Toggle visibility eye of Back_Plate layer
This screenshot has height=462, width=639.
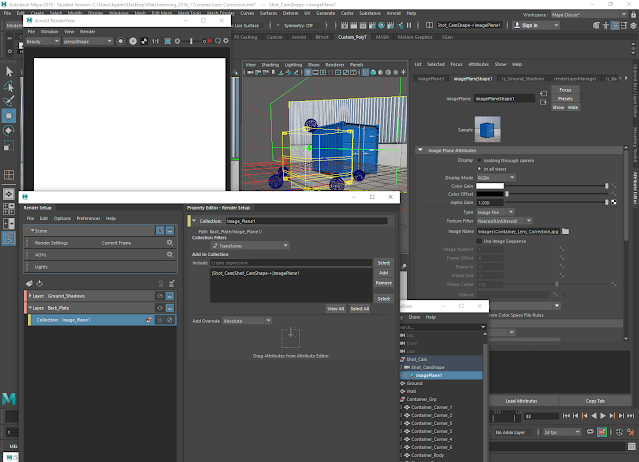[x=160, y=308]
